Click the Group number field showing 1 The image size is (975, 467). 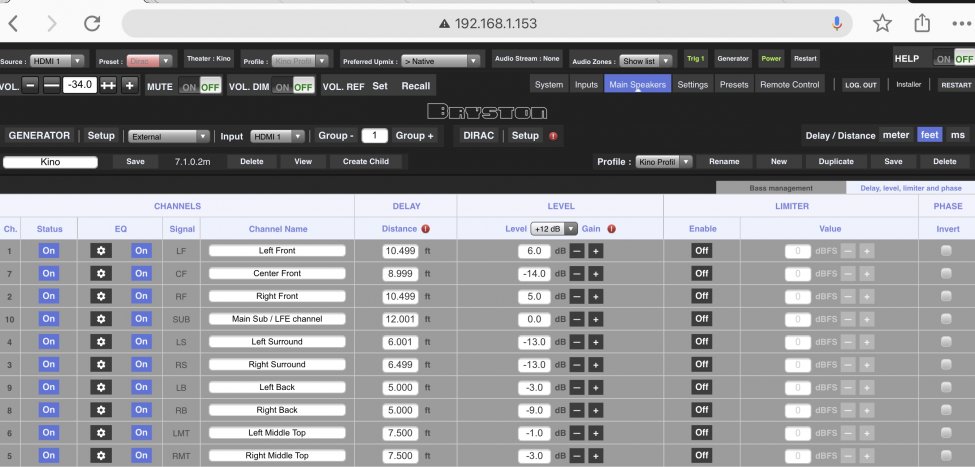coord(374,136)
